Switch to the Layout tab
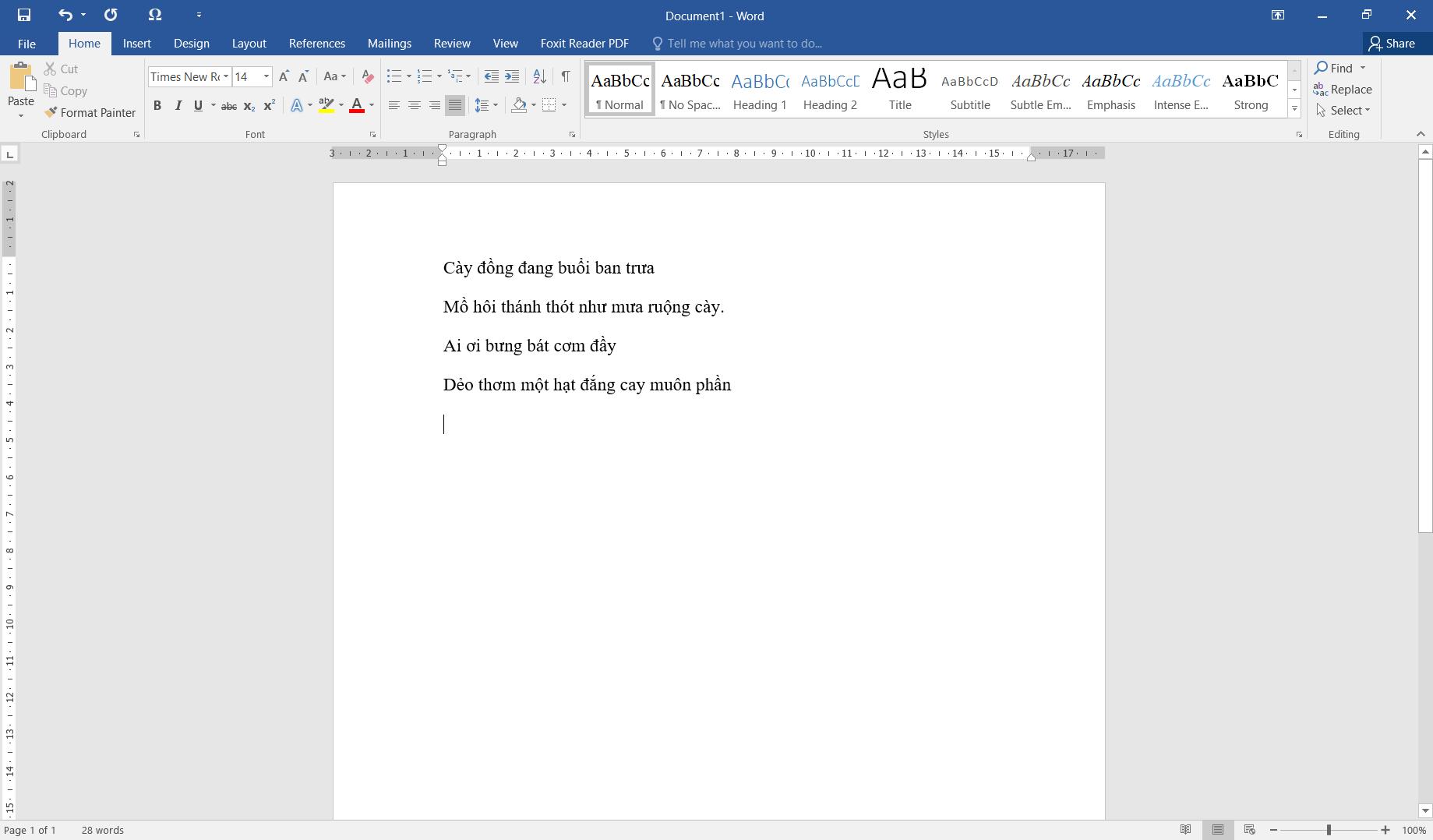Viewport: 1433px width, 840px height. (249, 44)
